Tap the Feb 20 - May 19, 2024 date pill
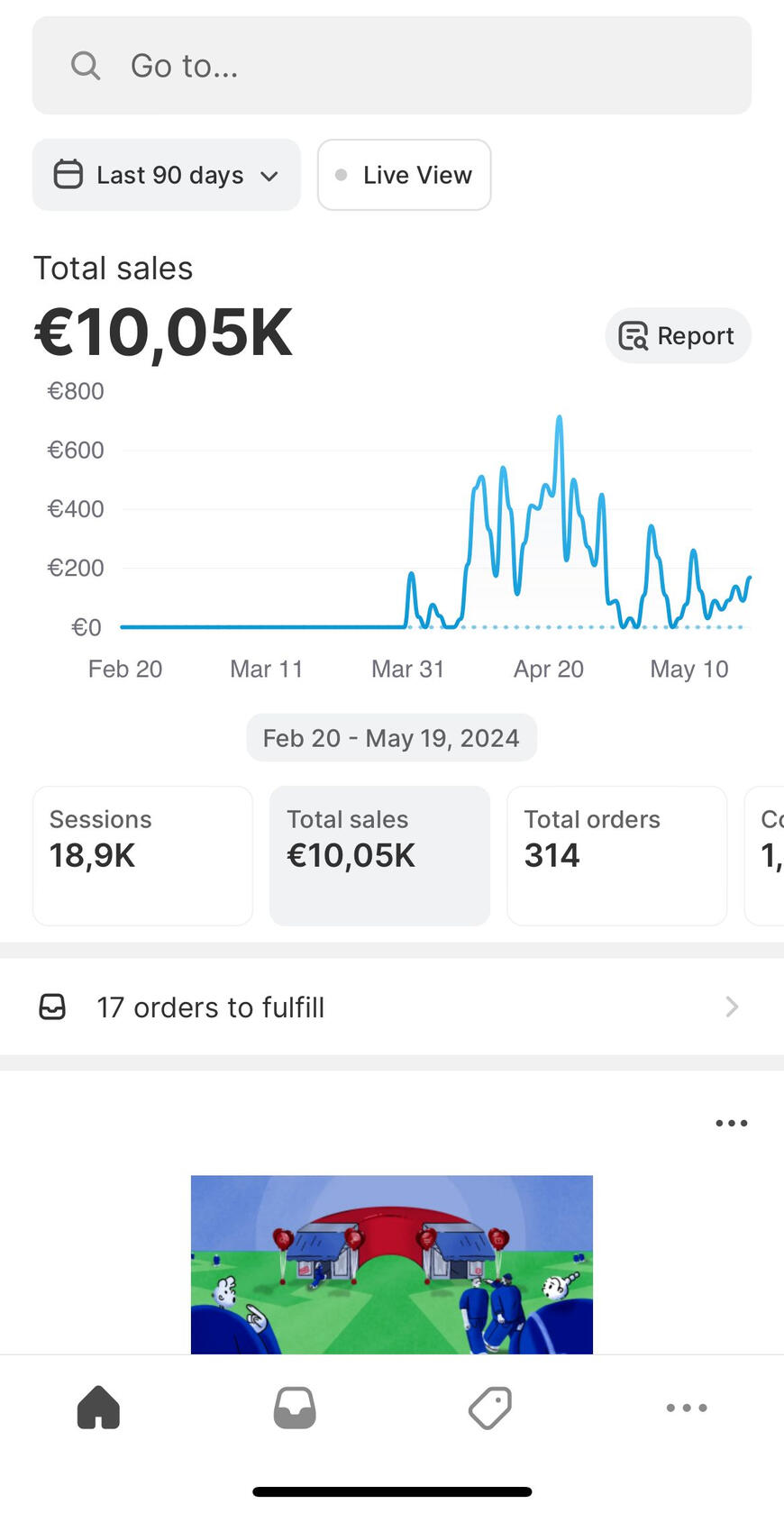This screenshot has height=1513, width=784. pyautogui.click(x=391, y=738)
